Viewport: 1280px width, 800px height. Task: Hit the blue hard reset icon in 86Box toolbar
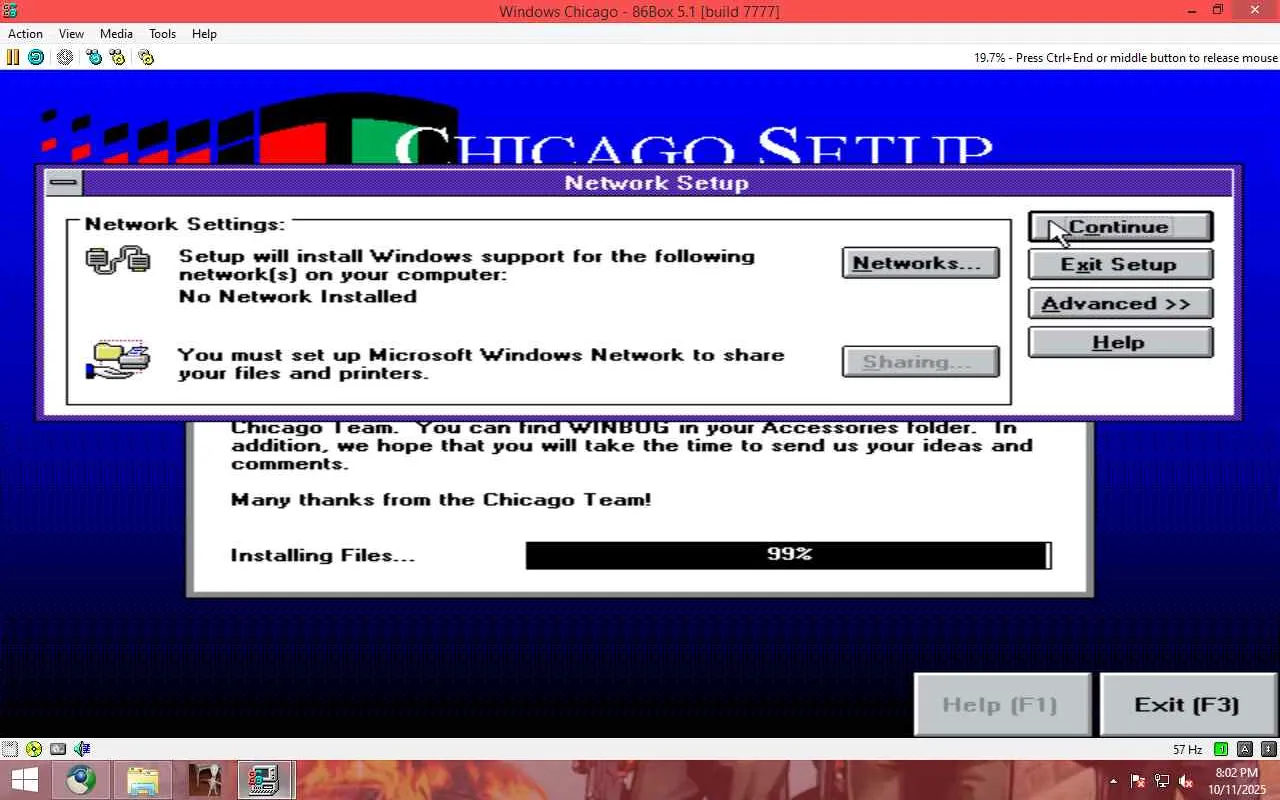(x=36, y=57)
